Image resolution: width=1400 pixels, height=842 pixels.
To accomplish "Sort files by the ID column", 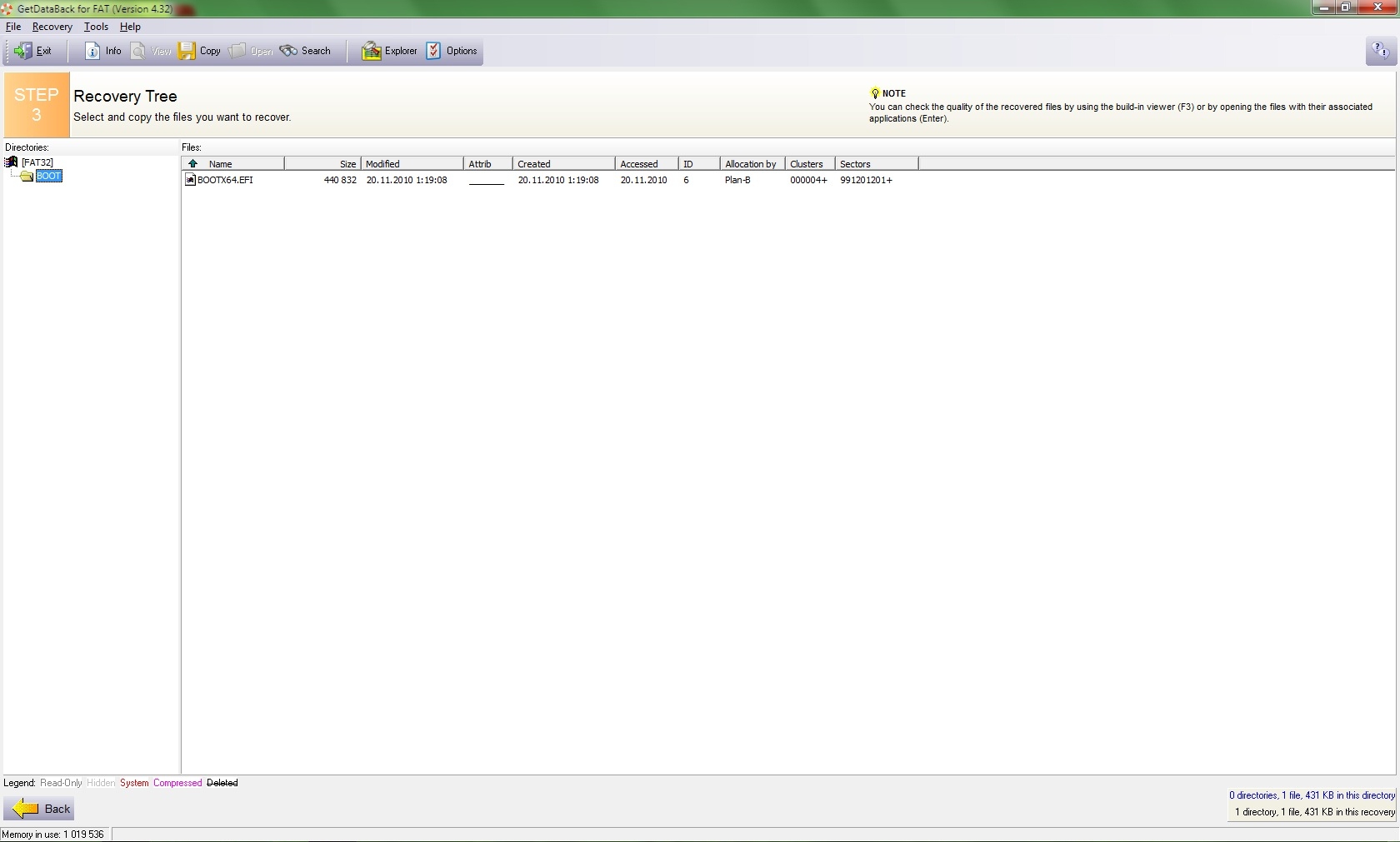I will [699, 164].
